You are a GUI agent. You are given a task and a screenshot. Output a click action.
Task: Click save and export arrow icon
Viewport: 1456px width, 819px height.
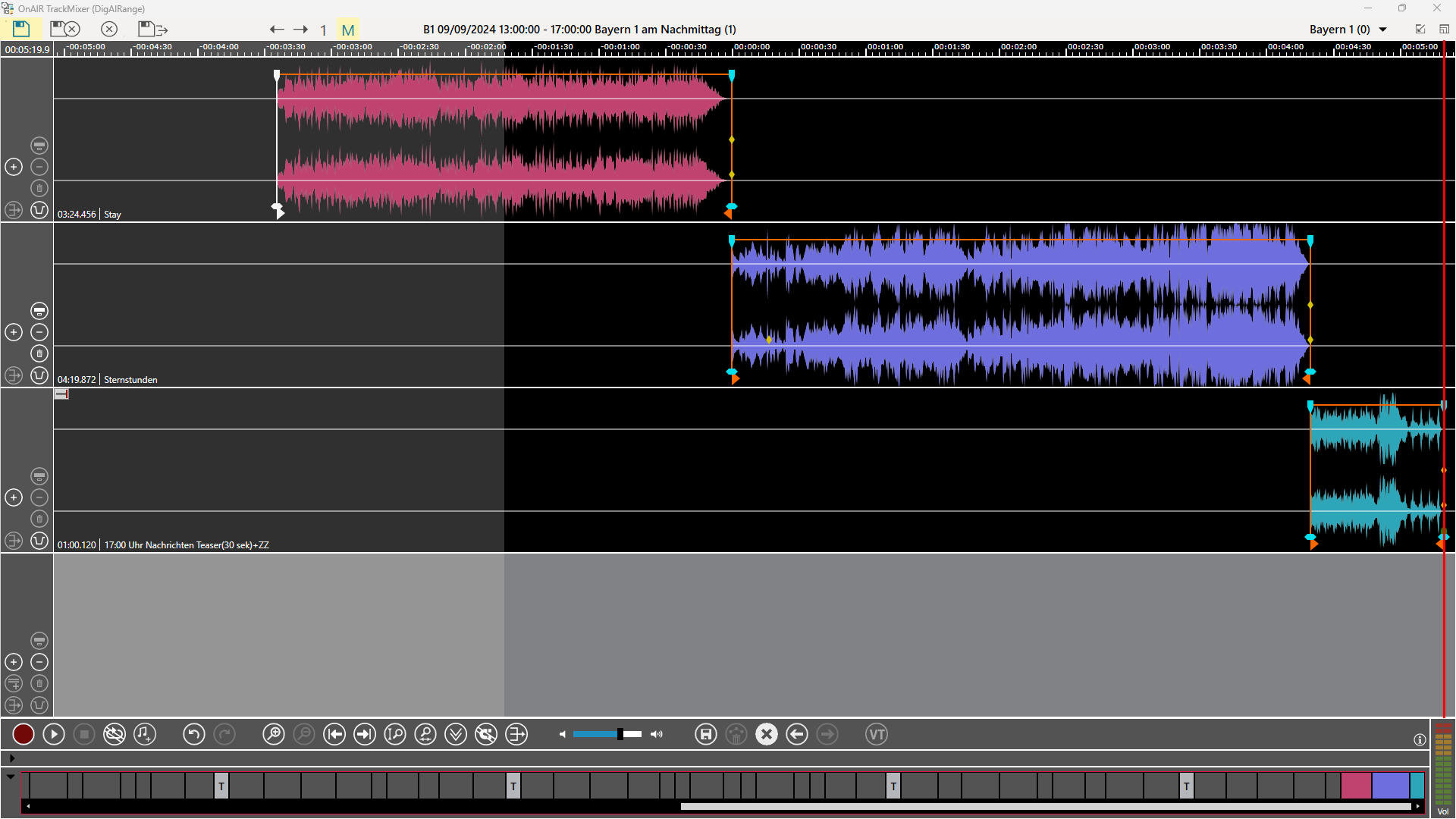click(152, 29)
